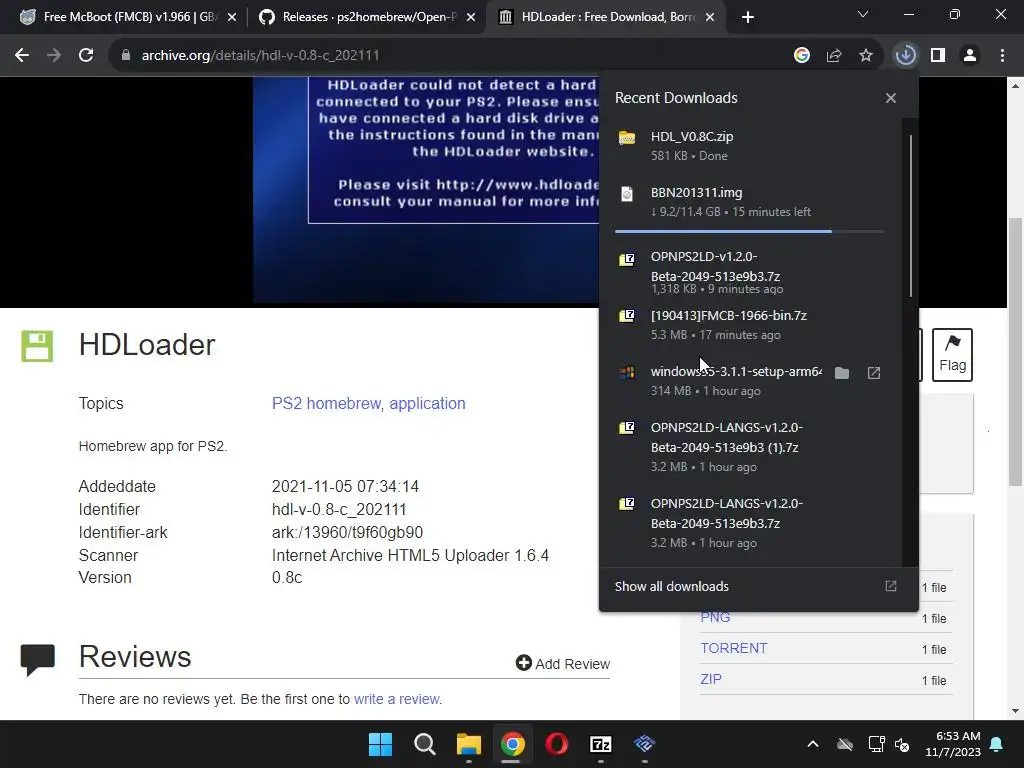This screenshot has height=768, width=1024.
Task: Reload the archive.org page
Action: [86, 56]
